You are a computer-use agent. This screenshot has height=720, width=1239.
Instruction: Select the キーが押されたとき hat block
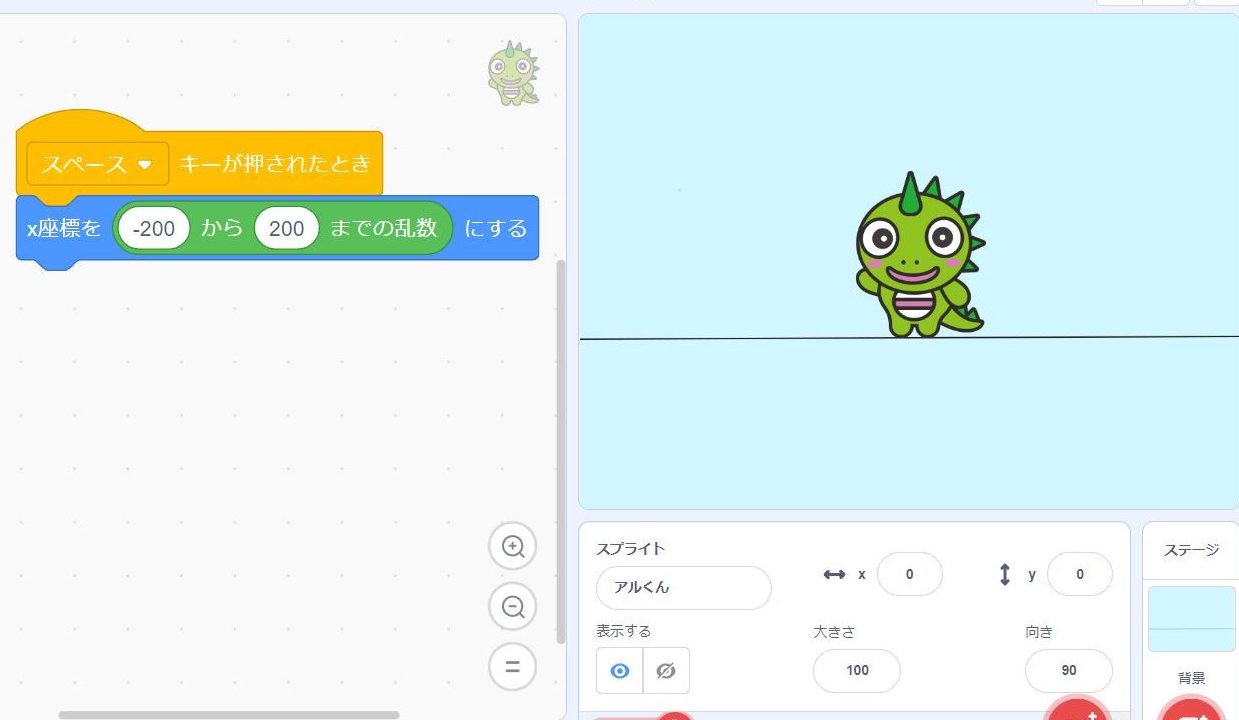tap(275, 164)
